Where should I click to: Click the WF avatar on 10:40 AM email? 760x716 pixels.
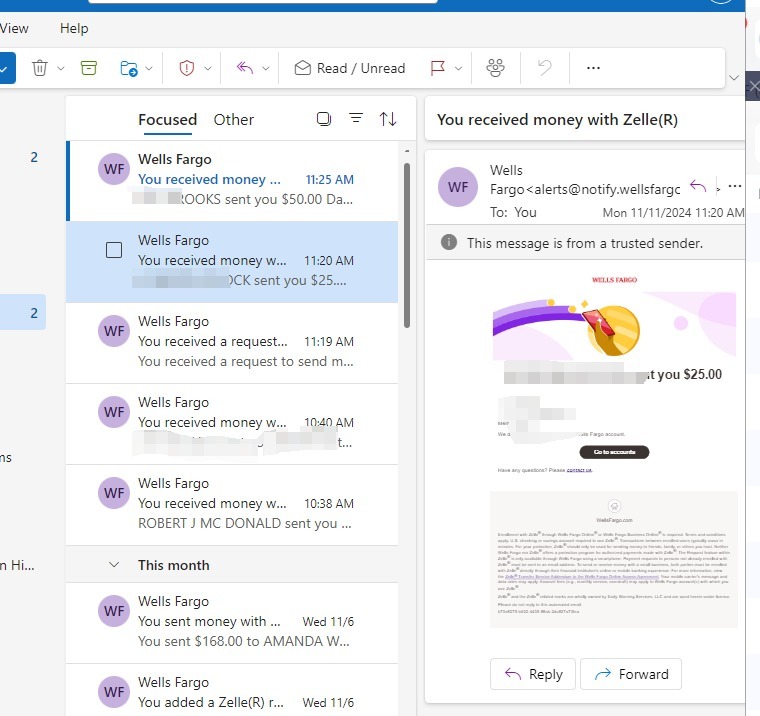114,412
